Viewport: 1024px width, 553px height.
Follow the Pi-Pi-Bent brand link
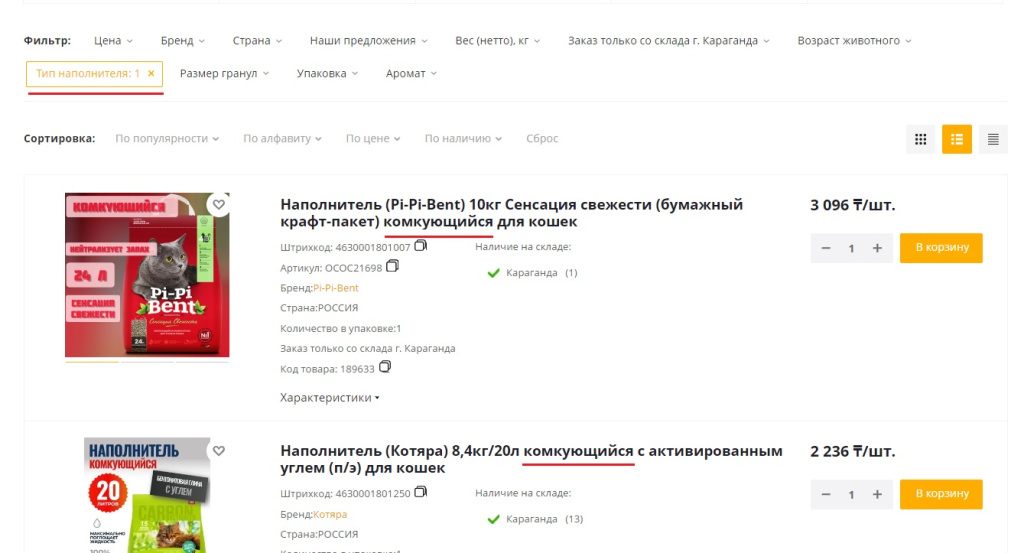[336, 288]
